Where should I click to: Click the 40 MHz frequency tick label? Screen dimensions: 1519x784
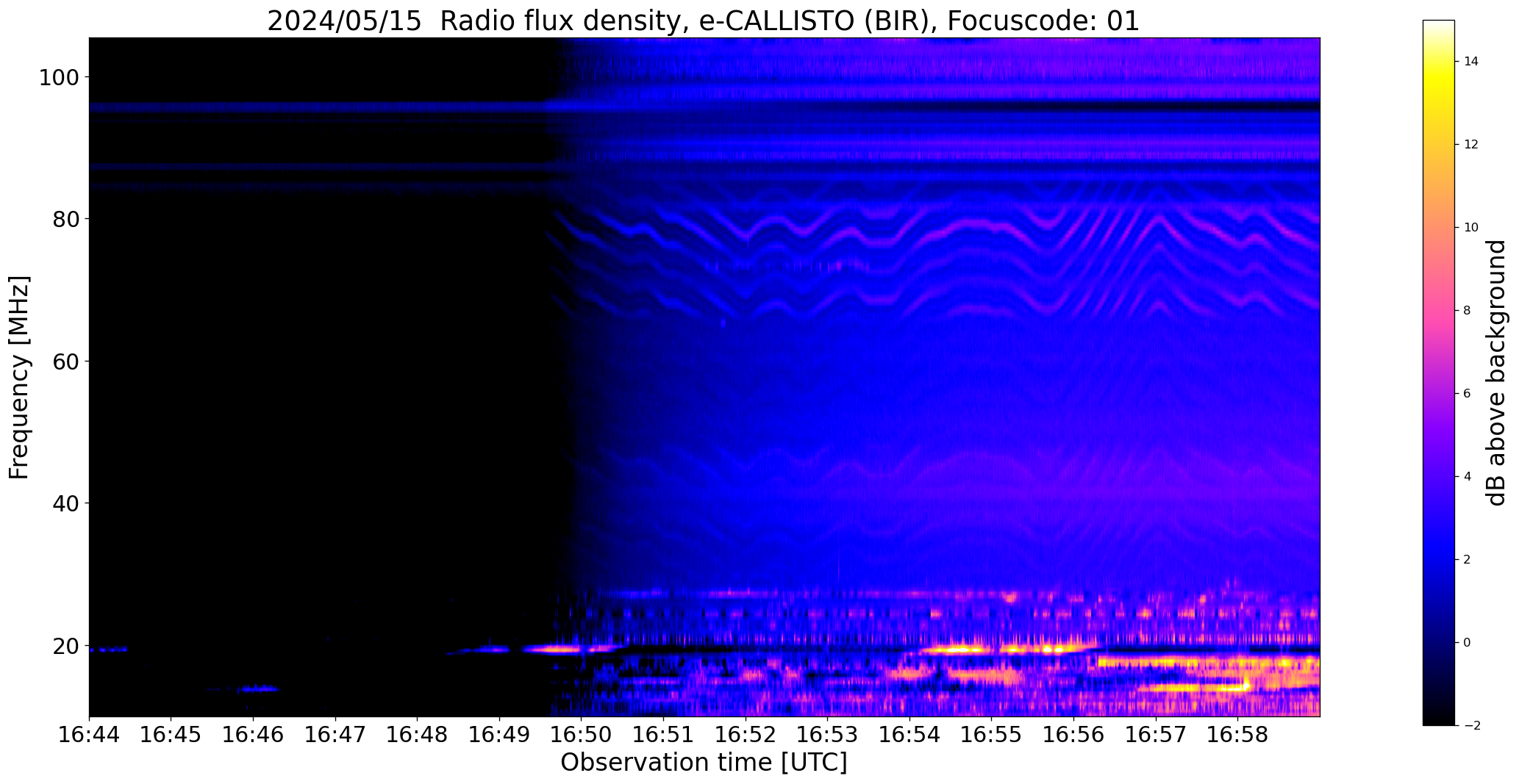coord(65,503)
